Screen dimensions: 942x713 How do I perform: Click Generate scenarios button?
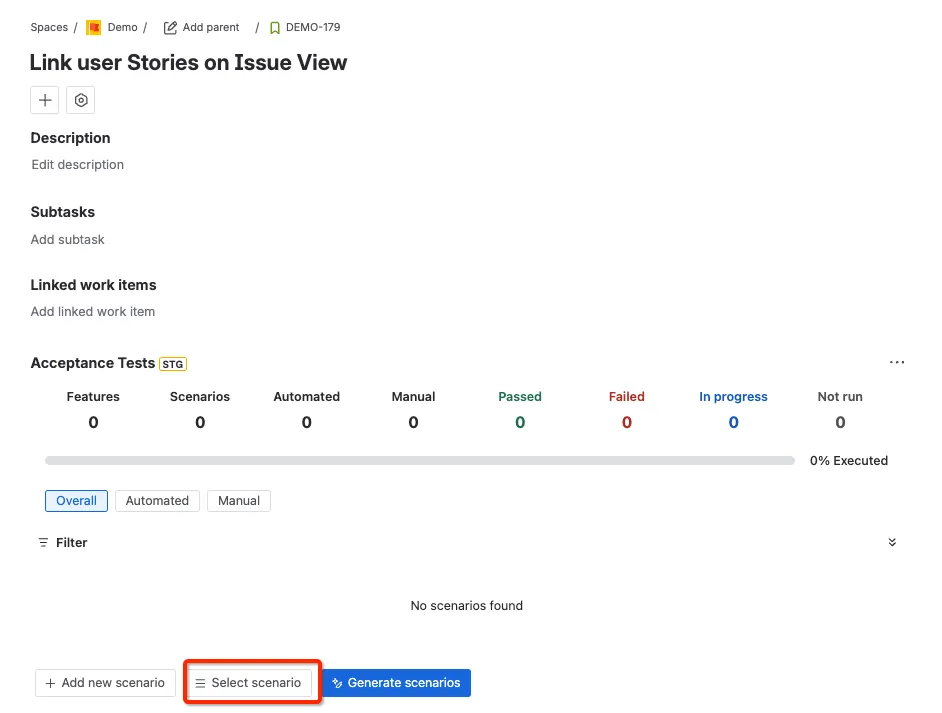click(x=397, y=683)
